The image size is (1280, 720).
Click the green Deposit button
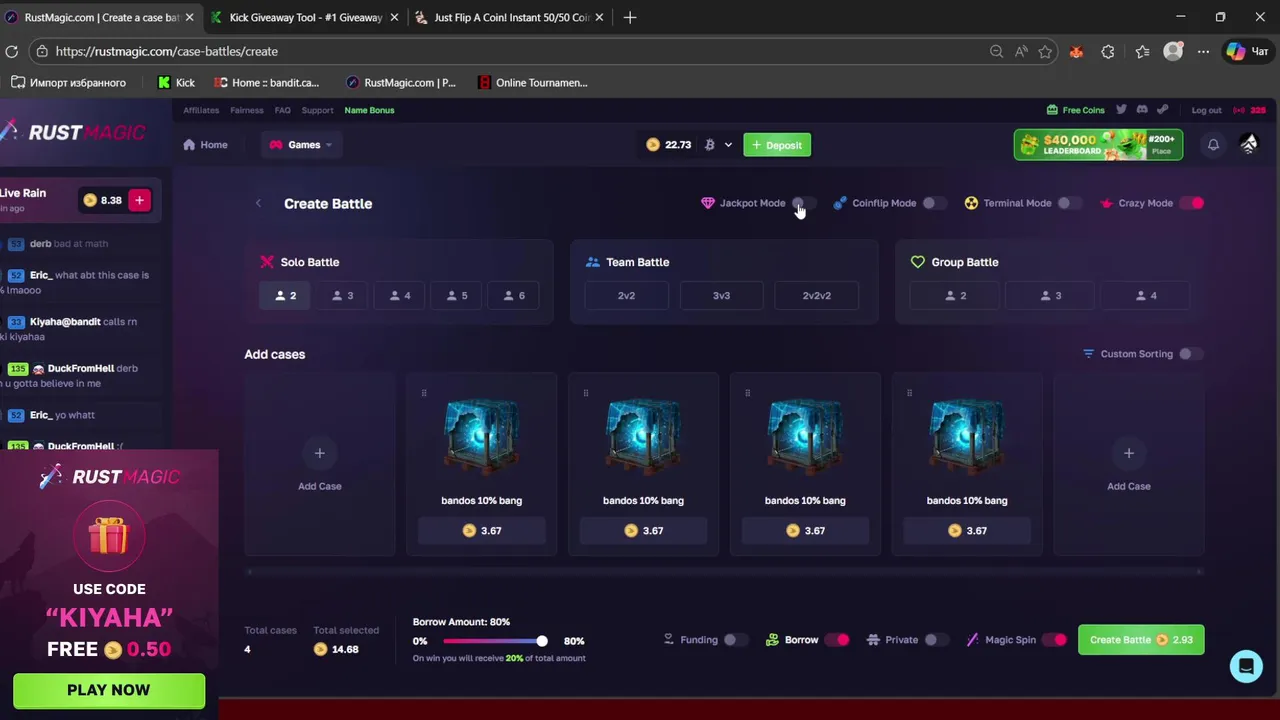tap(777, 145)
